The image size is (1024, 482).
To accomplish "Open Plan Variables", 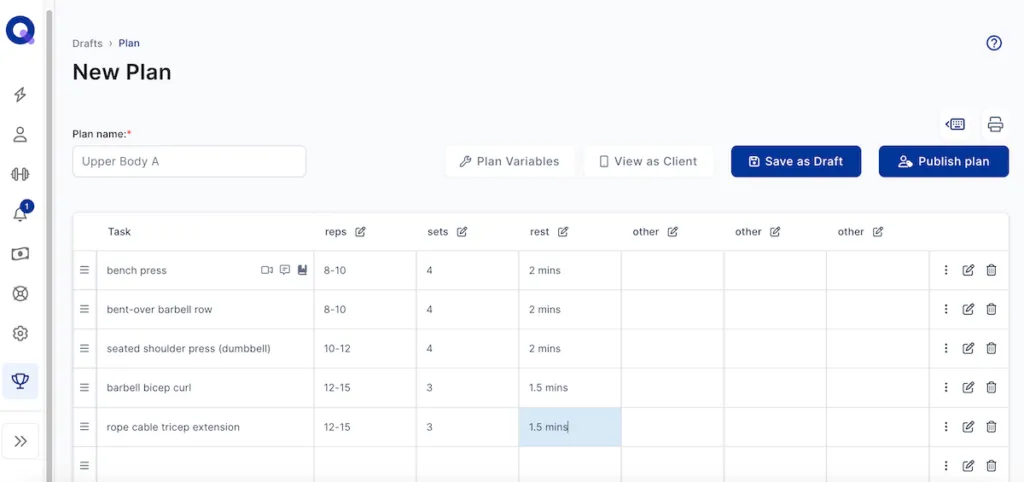I will click(509, 161).
